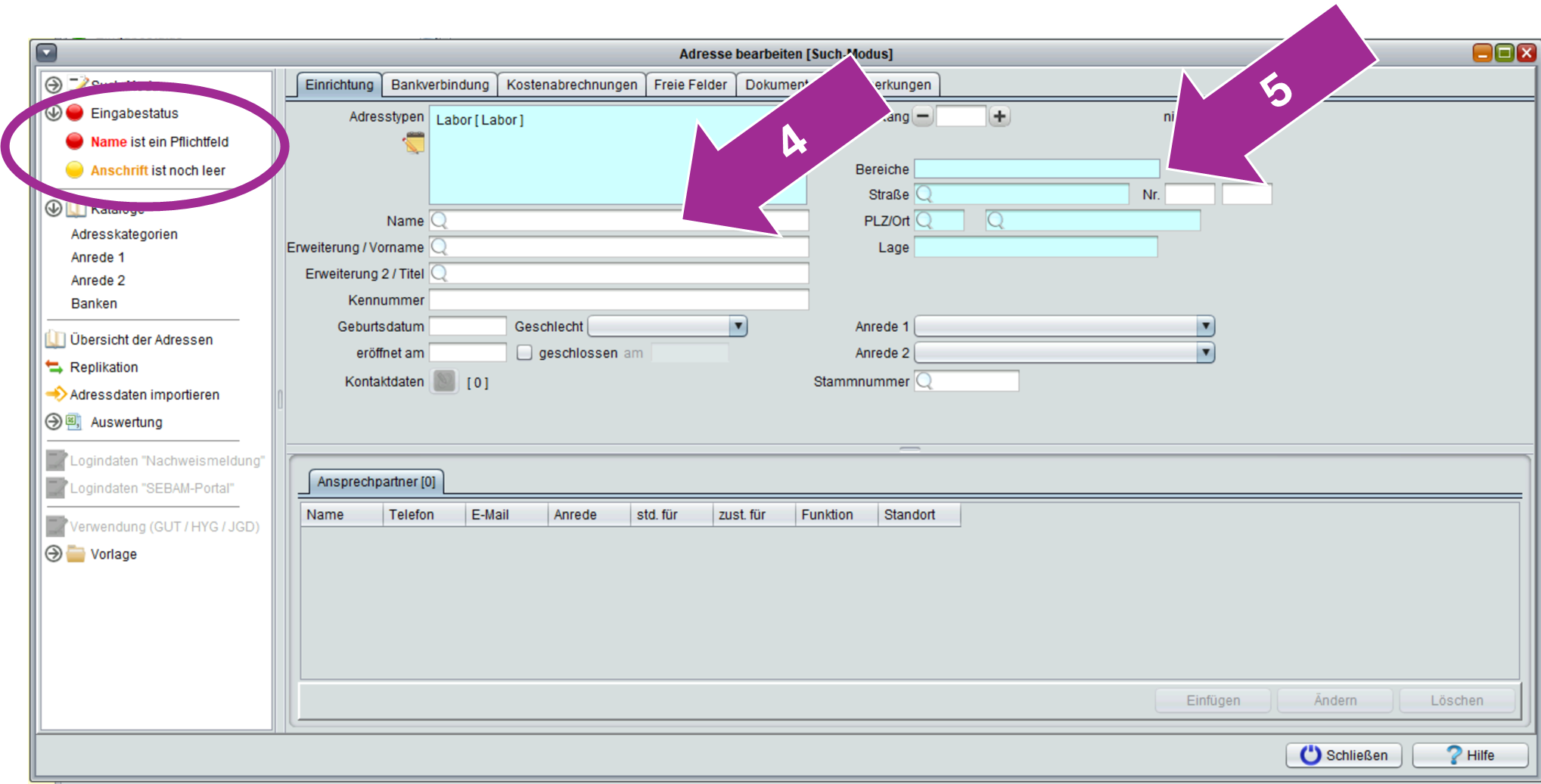Open the Geschlecht dropdown

738,327
